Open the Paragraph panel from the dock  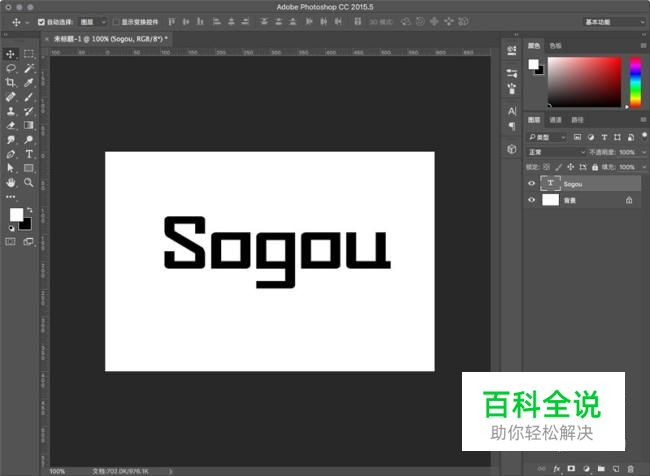pos(512,126)
